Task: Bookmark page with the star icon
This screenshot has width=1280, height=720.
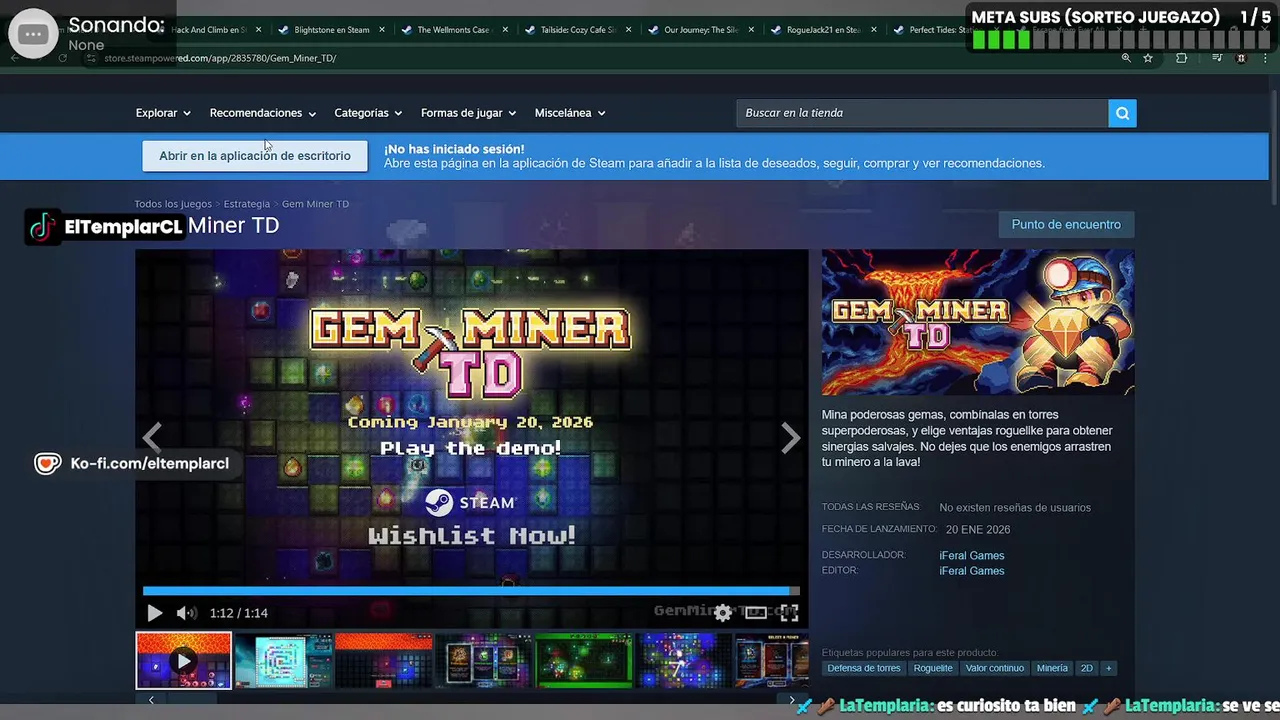Action: click(x=1148, y=58)
